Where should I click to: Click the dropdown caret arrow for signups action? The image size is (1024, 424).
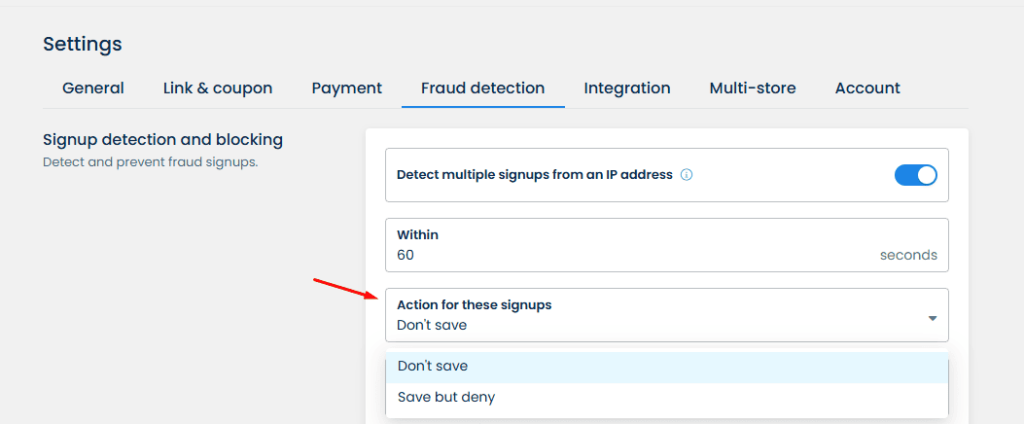[932, 318]
